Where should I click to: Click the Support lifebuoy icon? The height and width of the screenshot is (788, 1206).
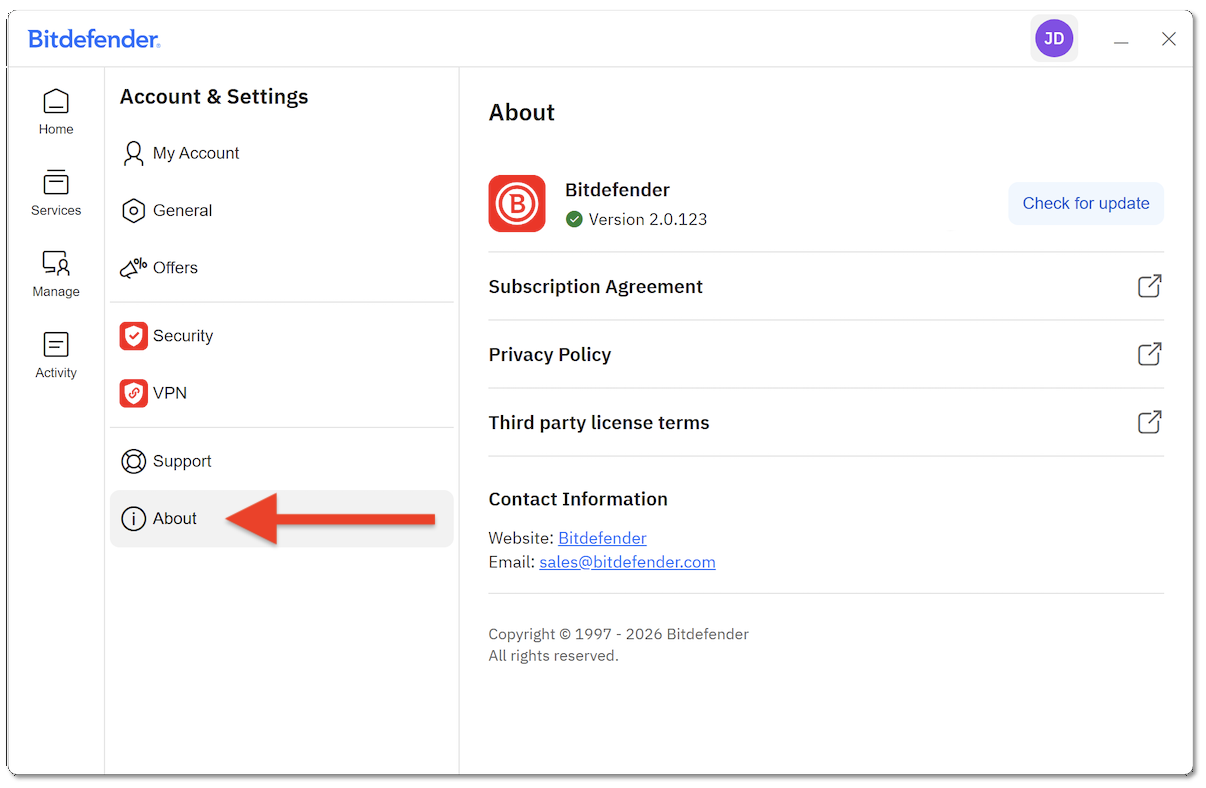[133, 461]
